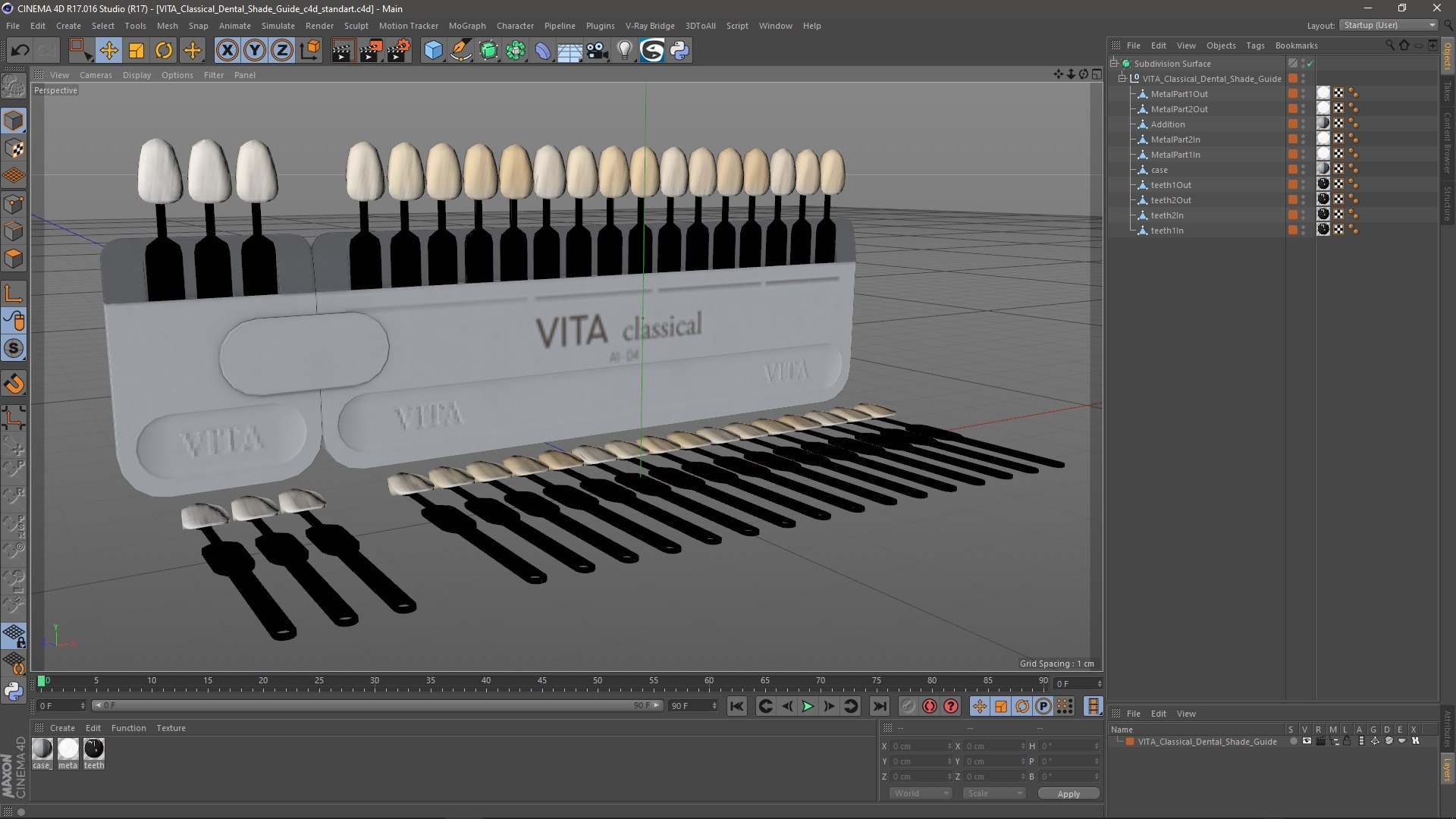Select the Addition object
1456x819 pixels.
pos(1168,124)
